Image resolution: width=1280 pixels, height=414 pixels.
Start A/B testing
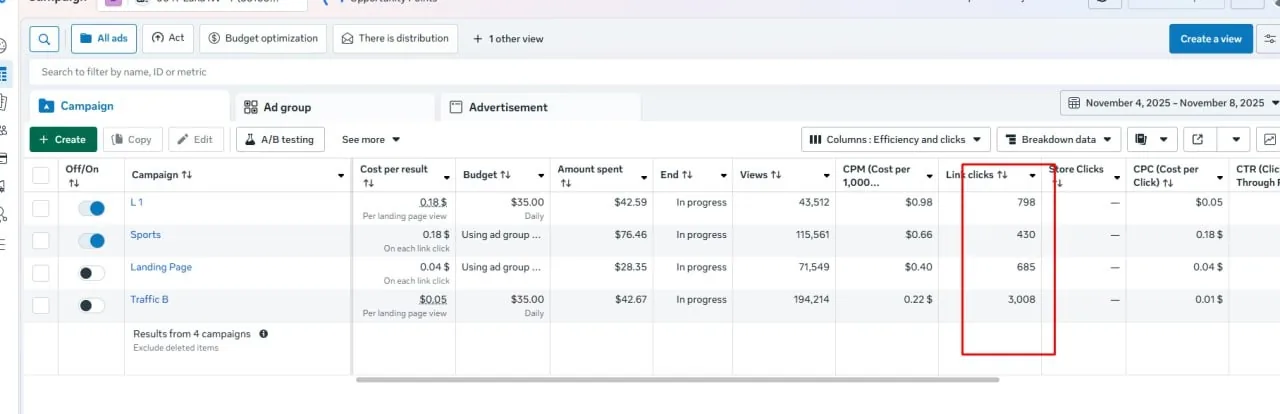[280, 139]
